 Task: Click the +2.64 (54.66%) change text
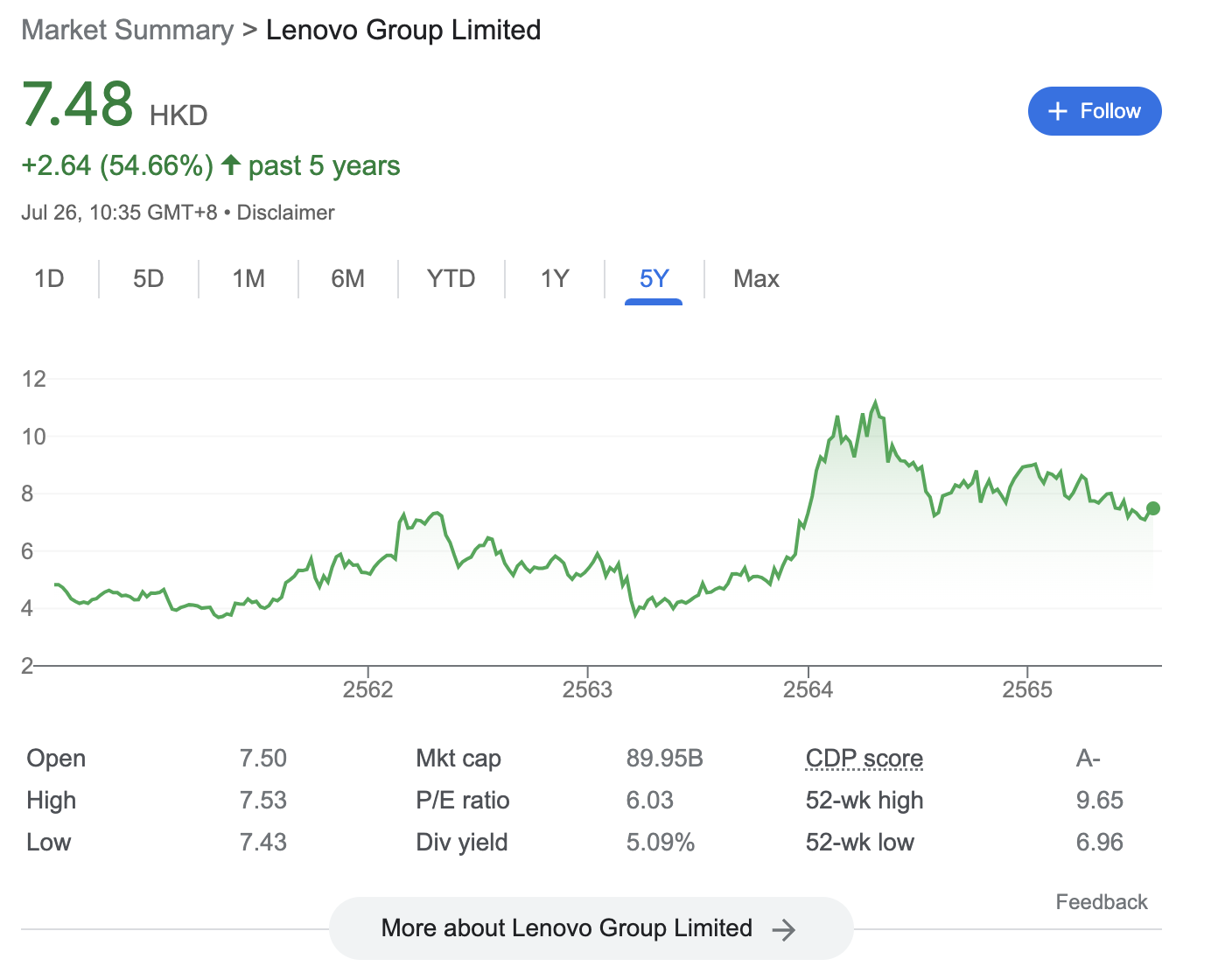tap(117, 165)
